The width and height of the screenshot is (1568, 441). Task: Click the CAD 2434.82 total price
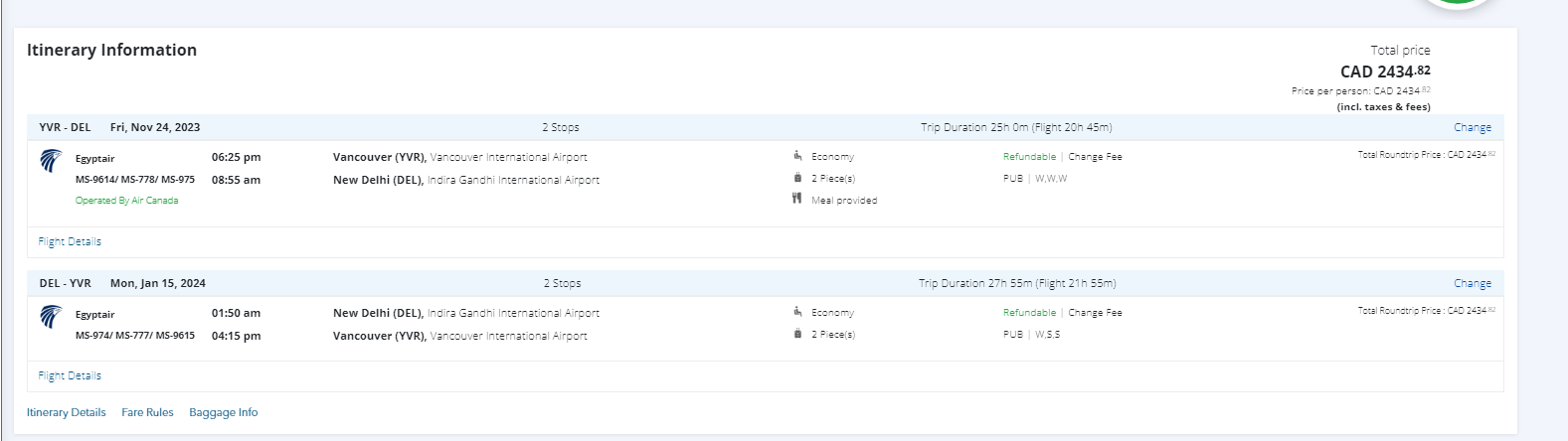1385,72
